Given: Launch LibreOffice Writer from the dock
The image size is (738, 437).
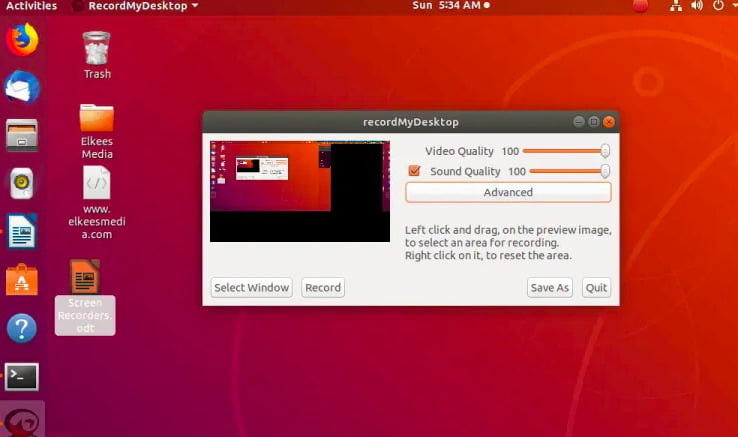Looking at the screenshot, I should (22, 231).
